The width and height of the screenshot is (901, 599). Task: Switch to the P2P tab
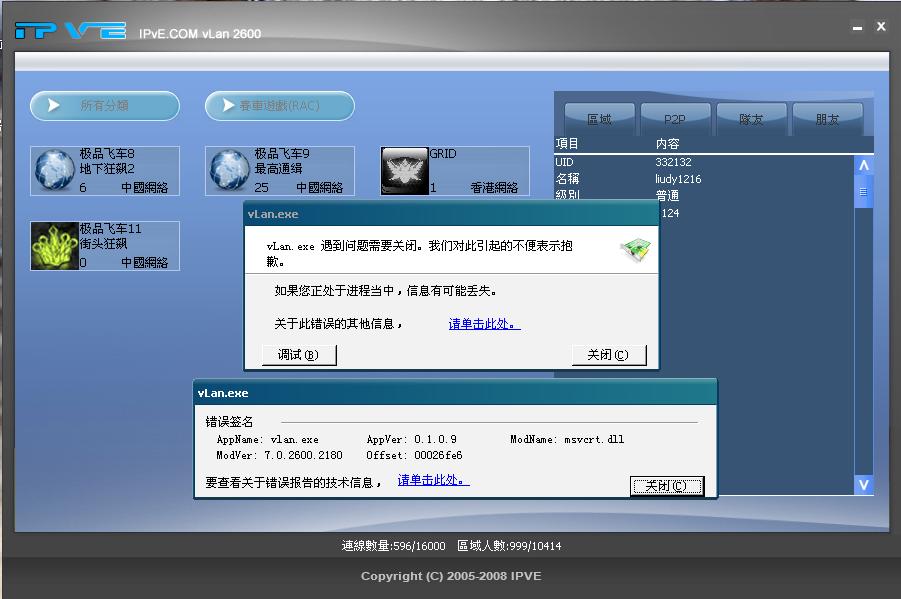(x=675, y=119)
